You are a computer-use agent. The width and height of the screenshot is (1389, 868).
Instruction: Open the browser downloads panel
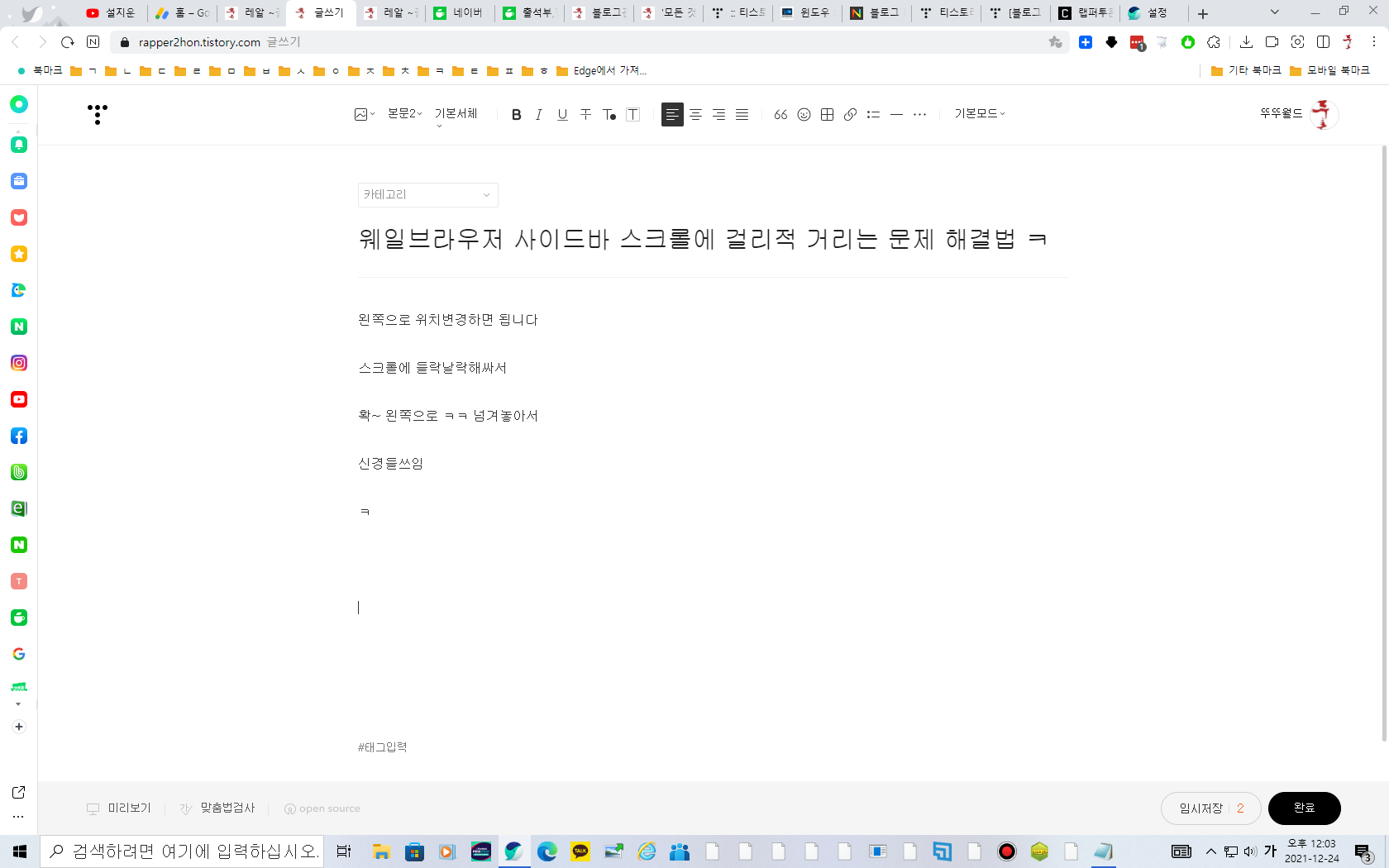[1247, 42]
